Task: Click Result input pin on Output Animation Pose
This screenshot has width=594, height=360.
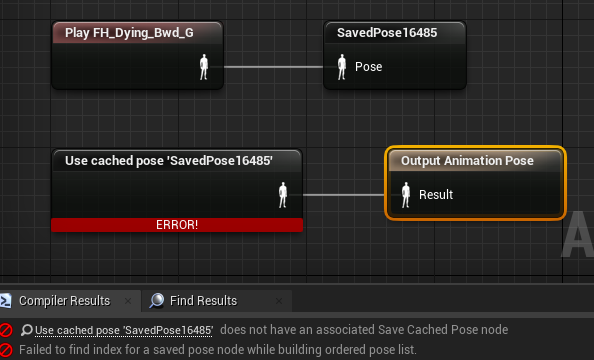Action: [x=406, y=195]
